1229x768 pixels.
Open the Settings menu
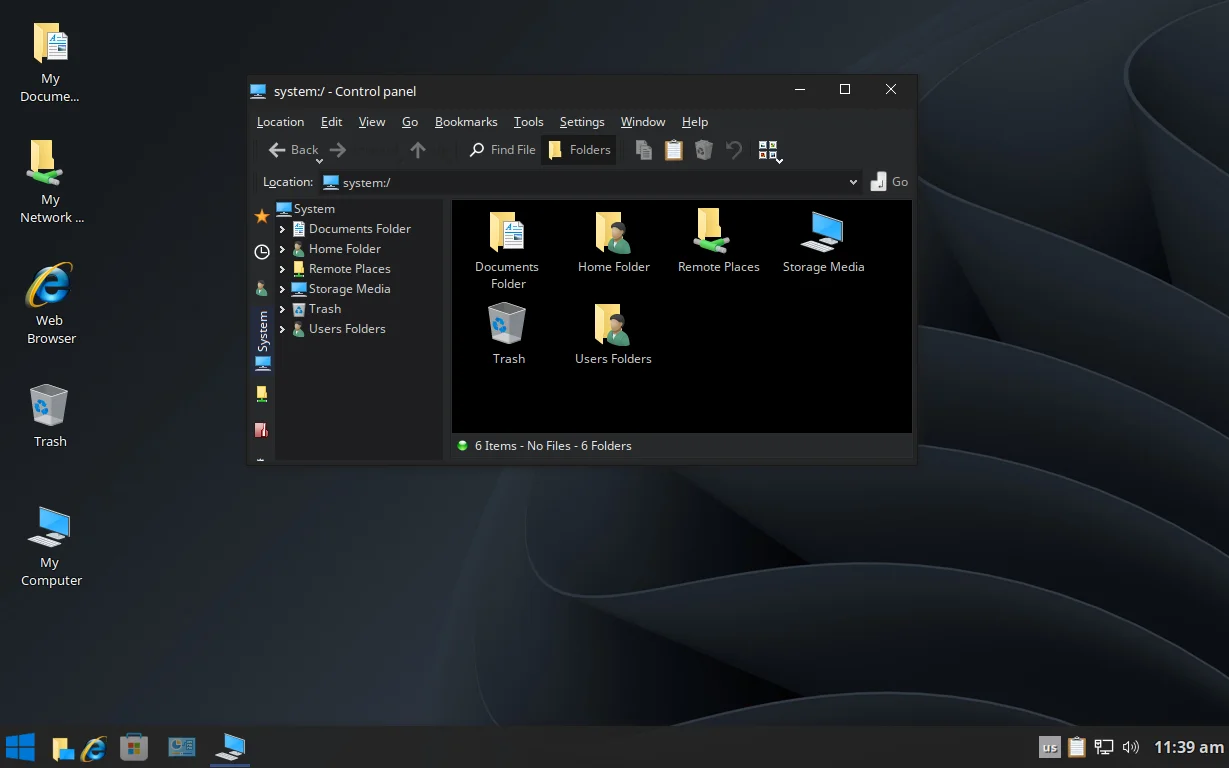coord(581,121)
